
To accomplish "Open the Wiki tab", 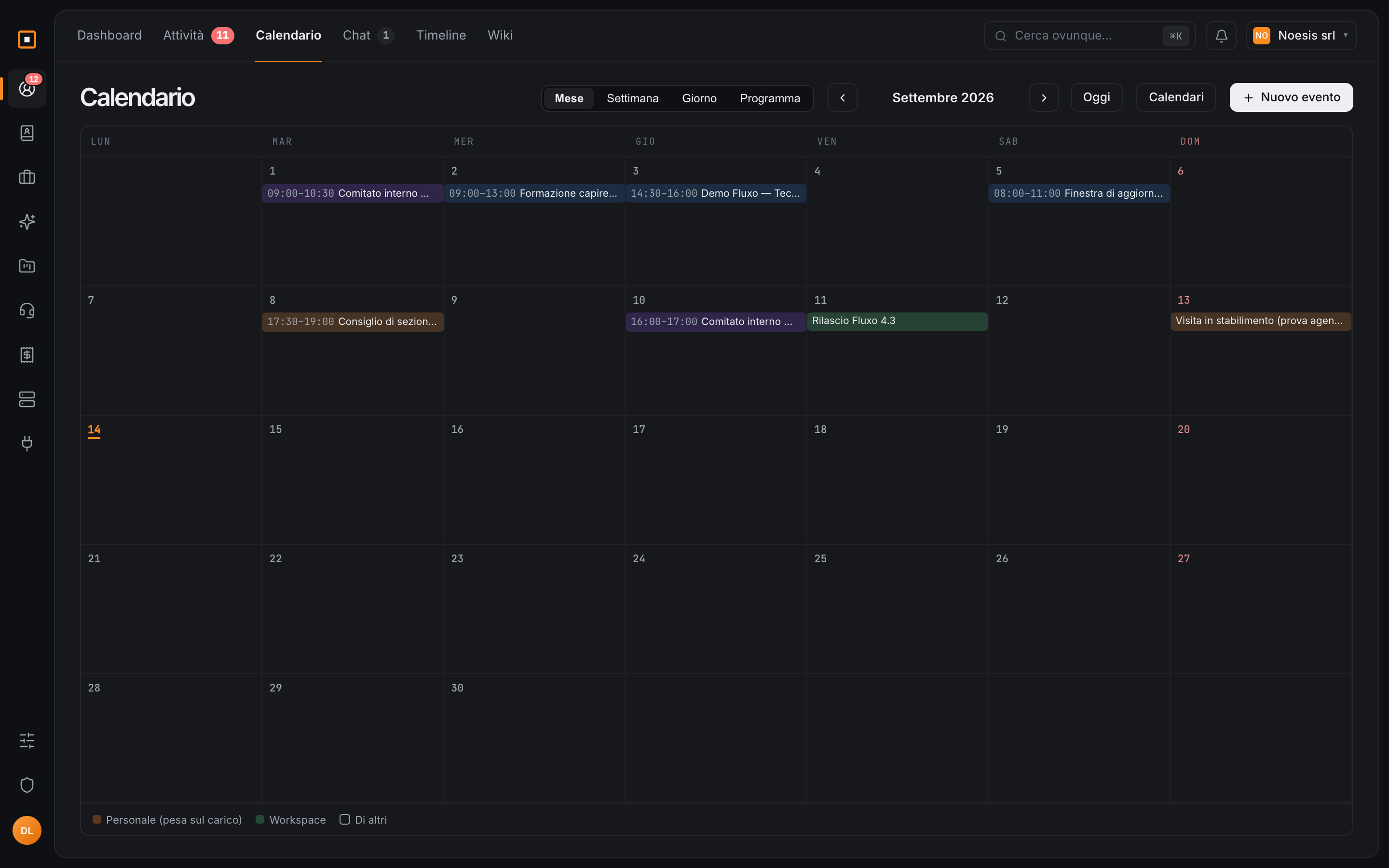I will pos(500,36).
